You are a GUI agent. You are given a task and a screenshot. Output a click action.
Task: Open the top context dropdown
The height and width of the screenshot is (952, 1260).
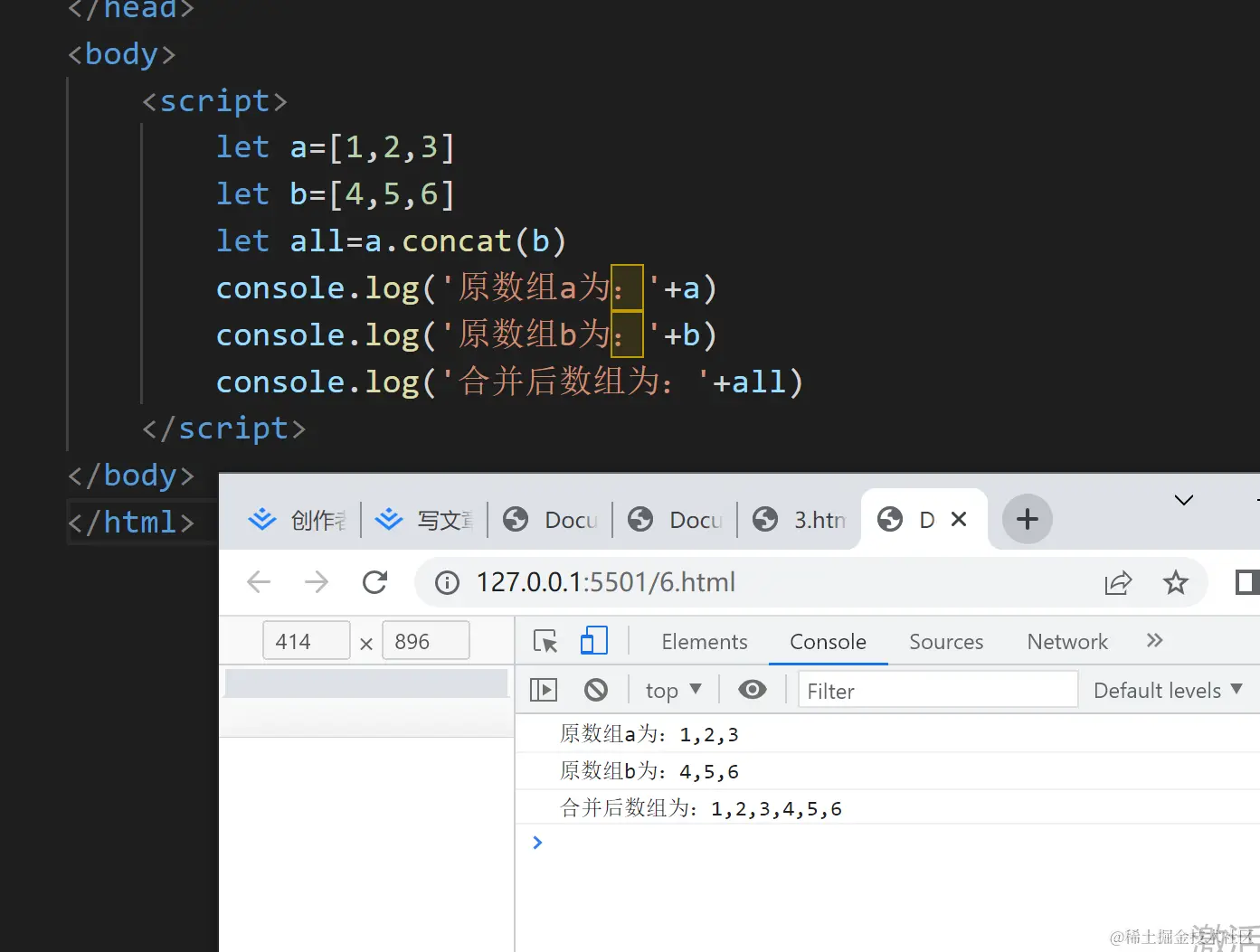click(673, 691)
